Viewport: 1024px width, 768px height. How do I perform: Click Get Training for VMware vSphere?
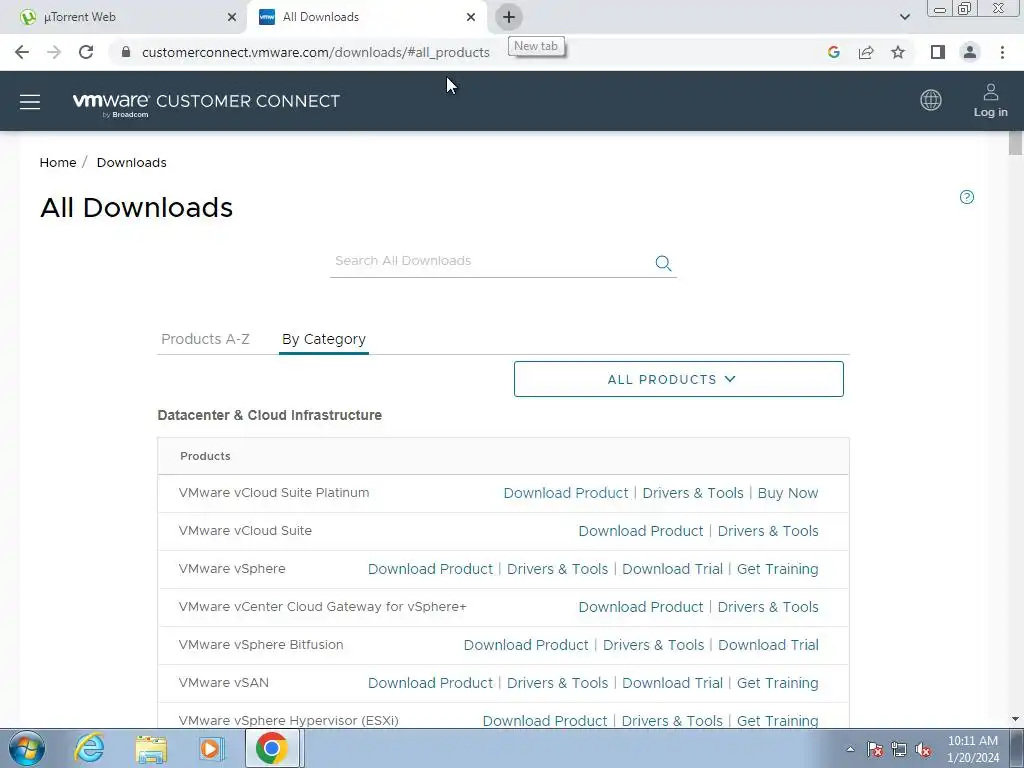pos(777,569)
